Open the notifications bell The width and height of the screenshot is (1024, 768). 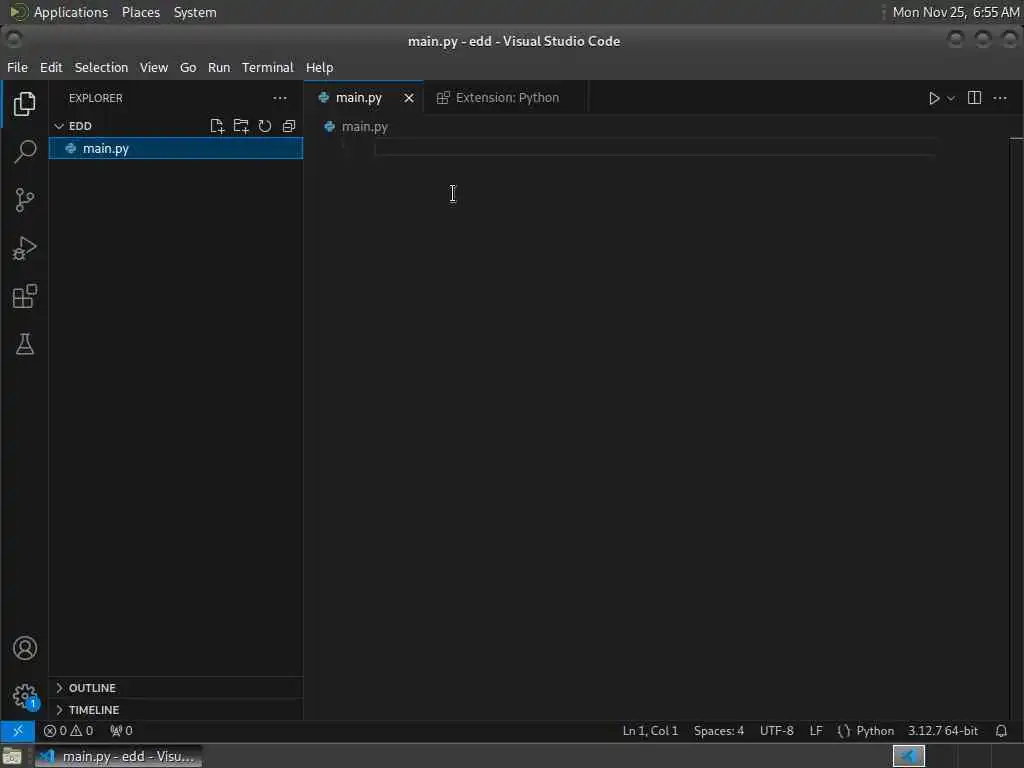pos(1001,731)
